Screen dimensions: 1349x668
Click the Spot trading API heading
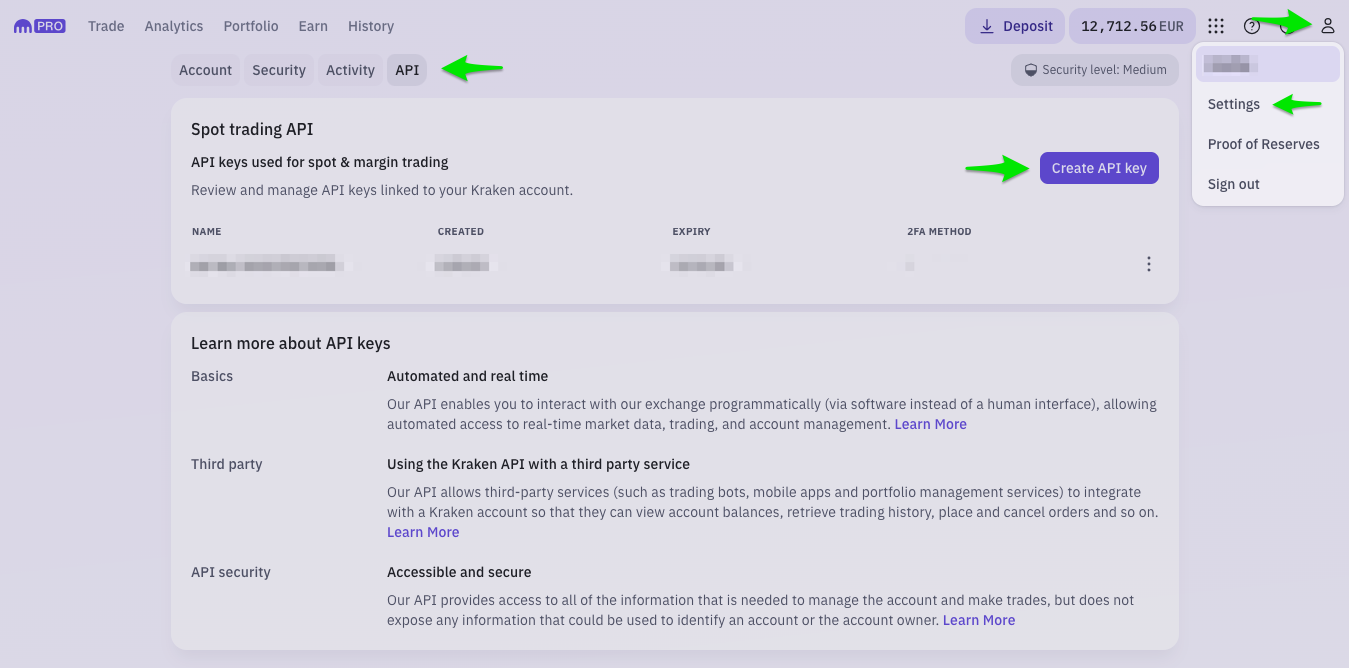[252, 129]
